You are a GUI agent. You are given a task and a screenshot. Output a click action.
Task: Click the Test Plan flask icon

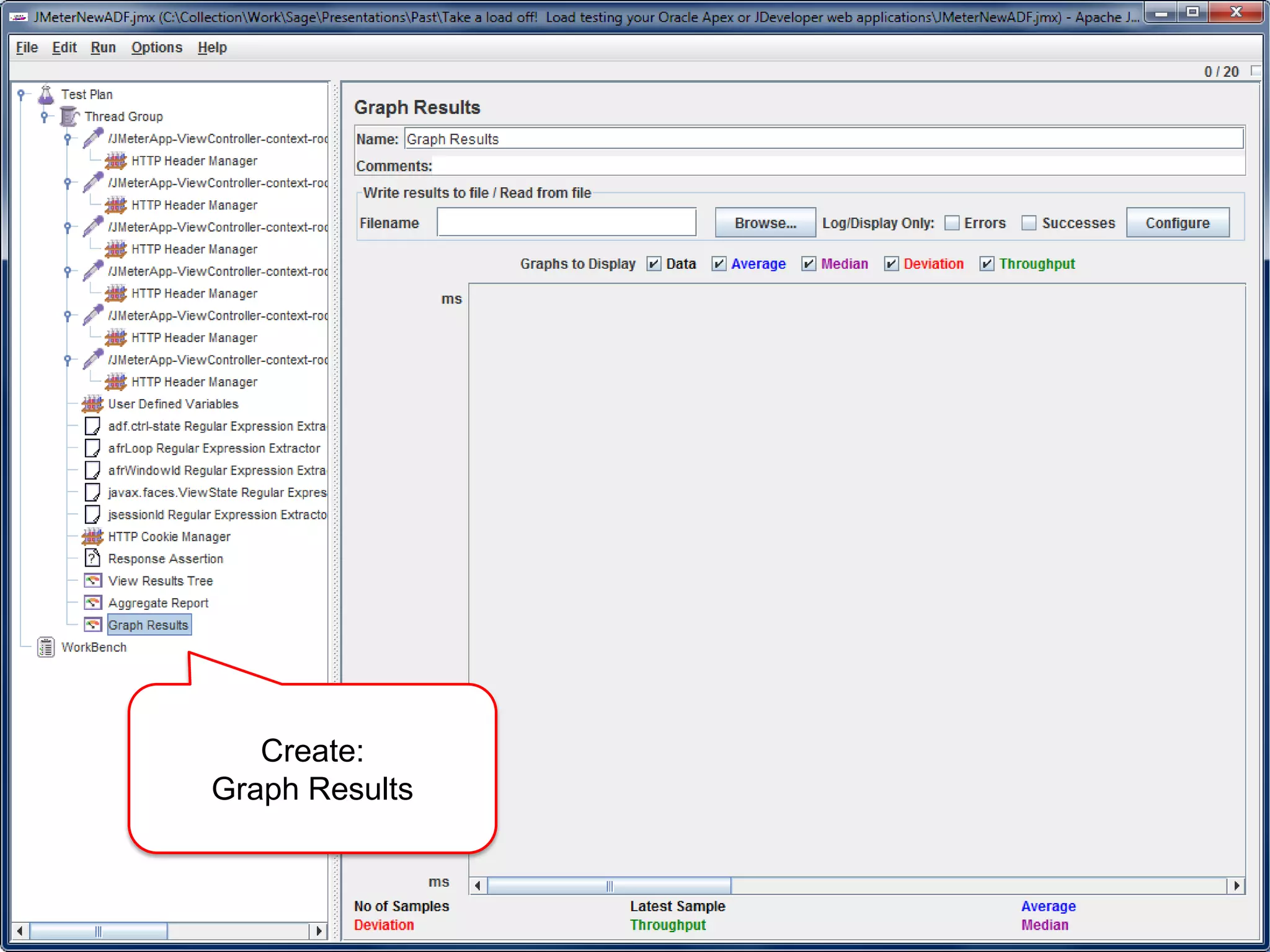coord(46,94)
